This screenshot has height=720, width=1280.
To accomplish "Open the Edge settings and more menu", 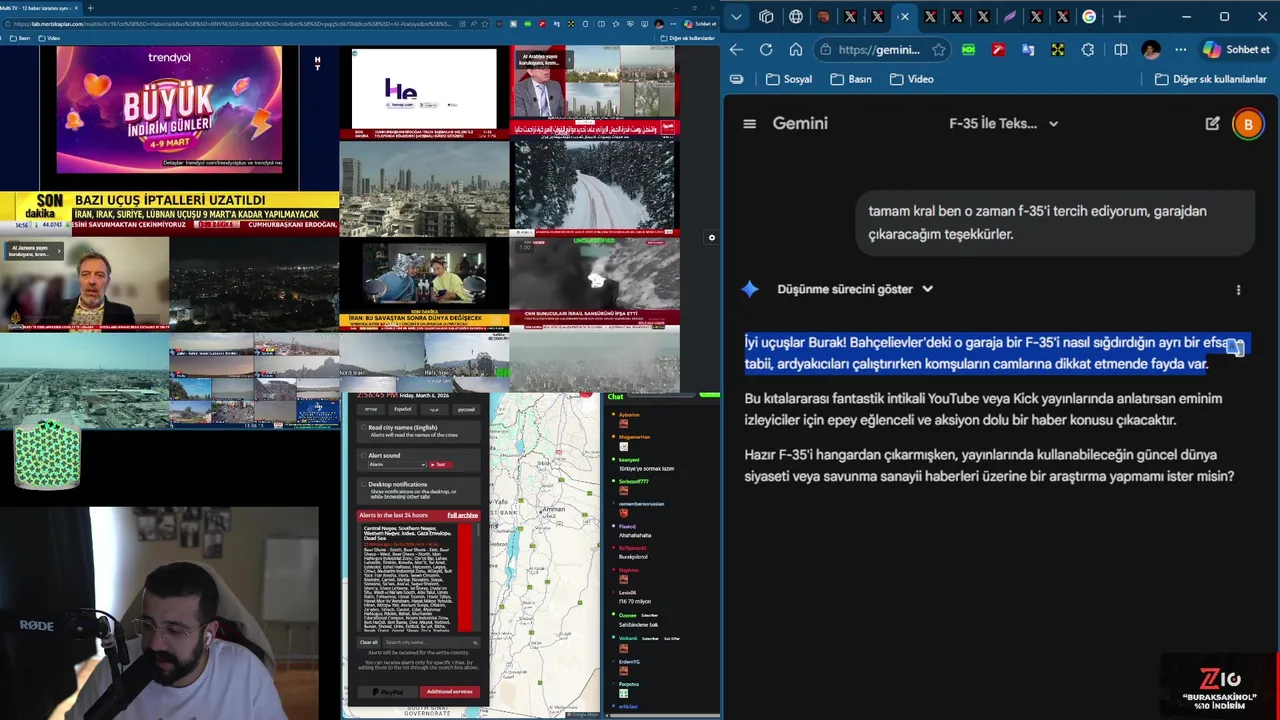I will pyautogui.click(x=1181, y=49).
